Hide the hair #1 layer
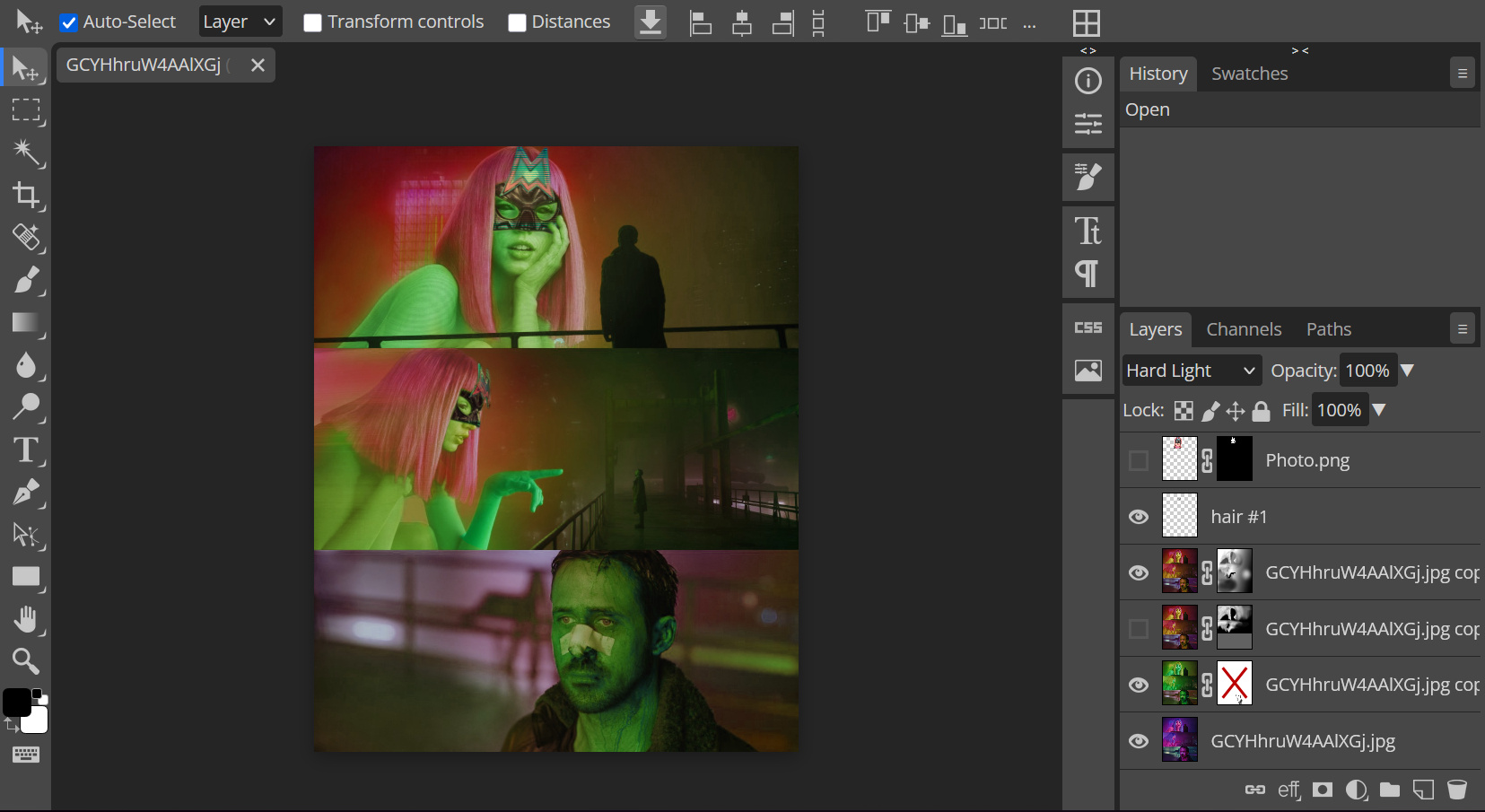 [x=1139, y=517]
